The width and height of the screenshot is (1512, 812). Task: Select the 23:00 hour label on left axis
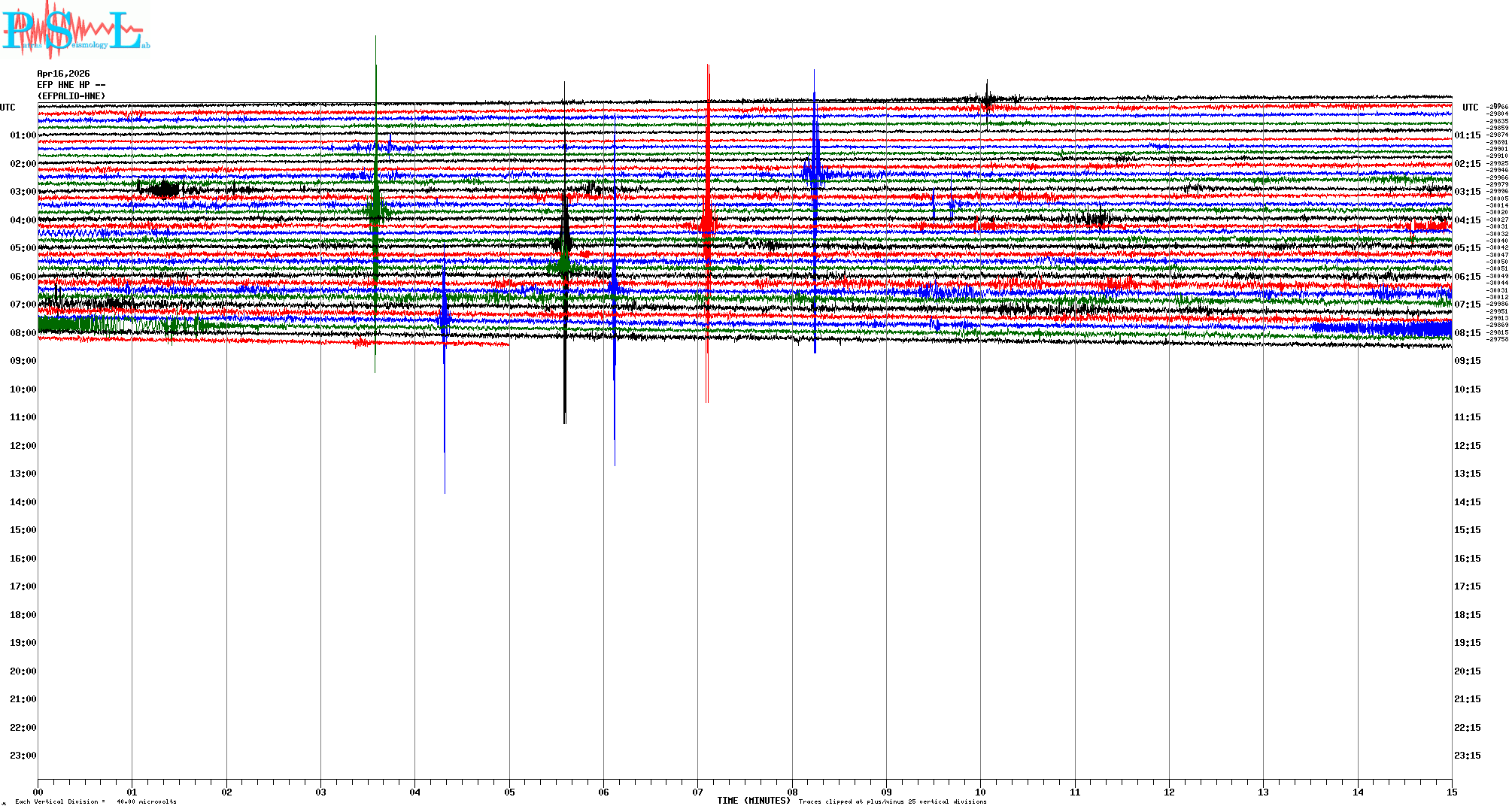coord(23,756)
